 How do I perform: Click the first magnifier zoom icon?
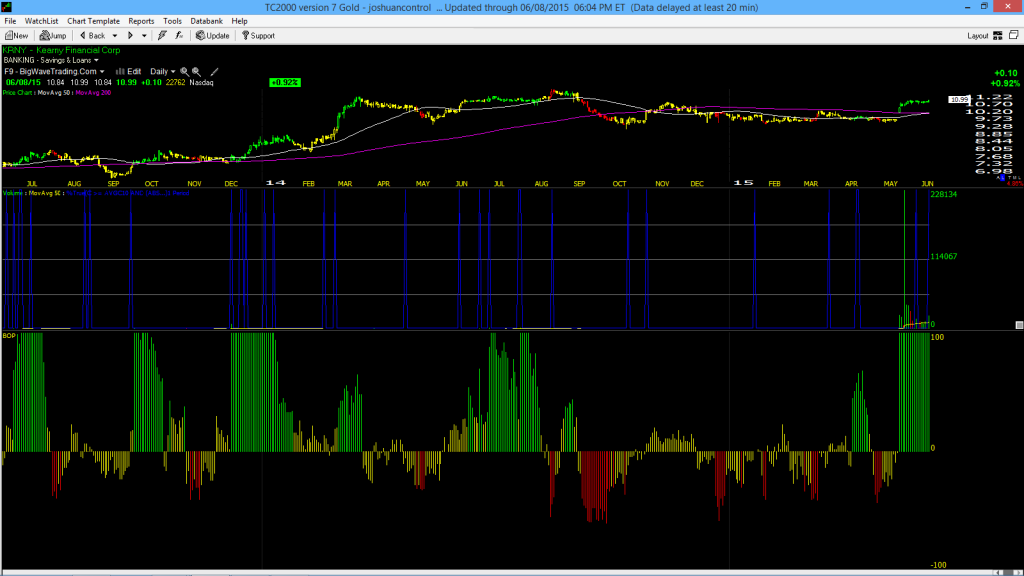[184, 72]
